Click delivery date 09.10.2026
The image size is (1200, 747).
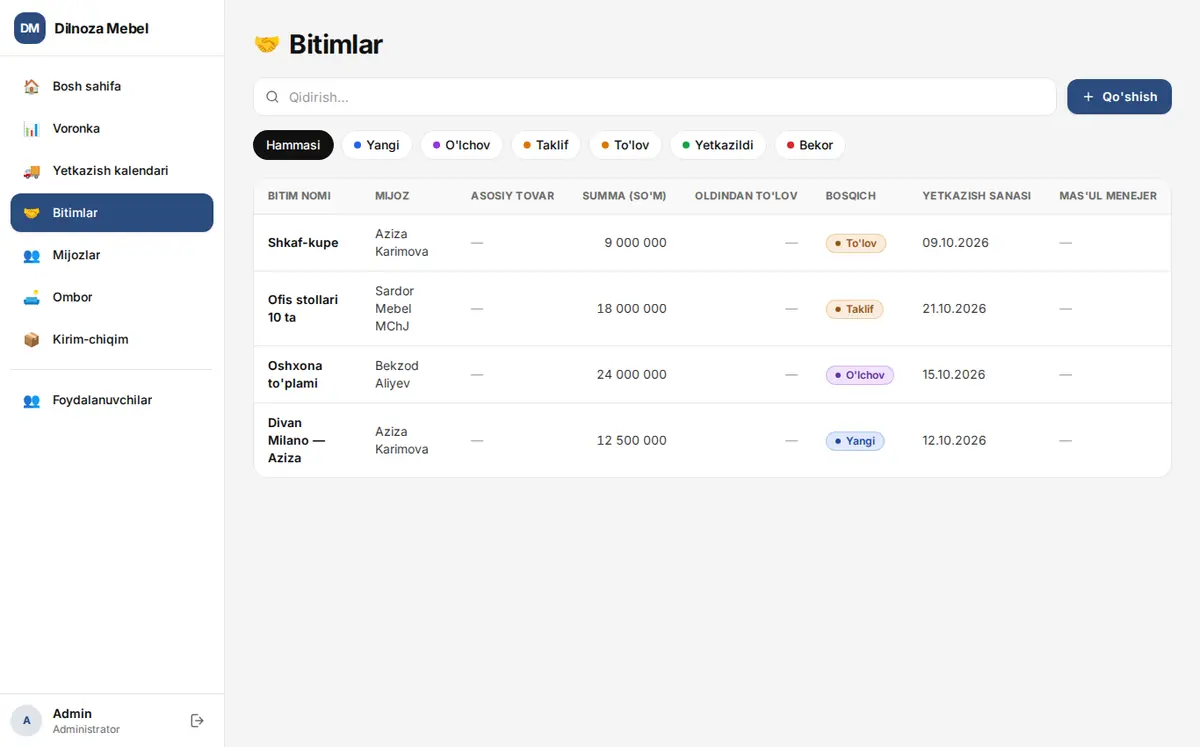click(955, 243)
